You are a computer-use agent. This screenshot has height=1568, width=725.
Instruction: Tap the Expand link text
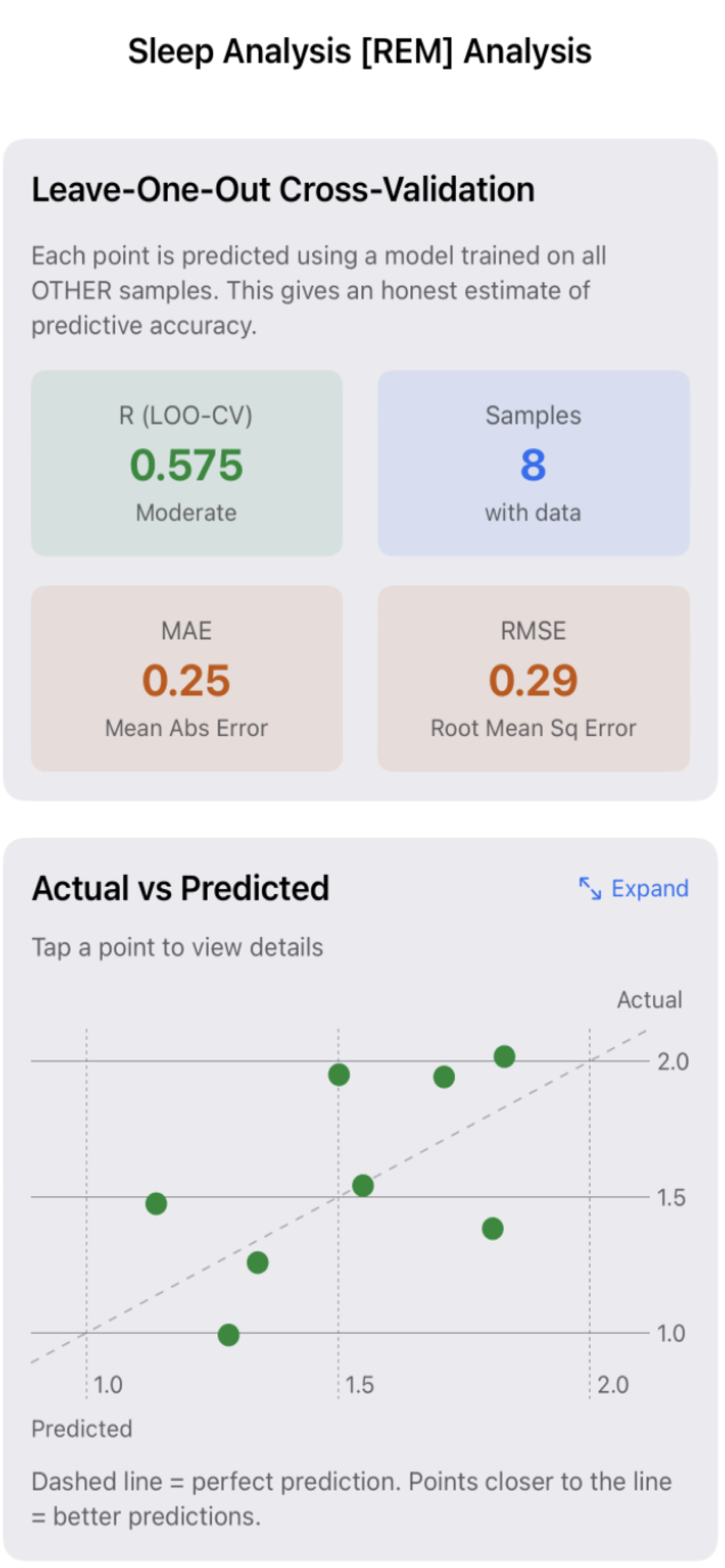[649, 888]
